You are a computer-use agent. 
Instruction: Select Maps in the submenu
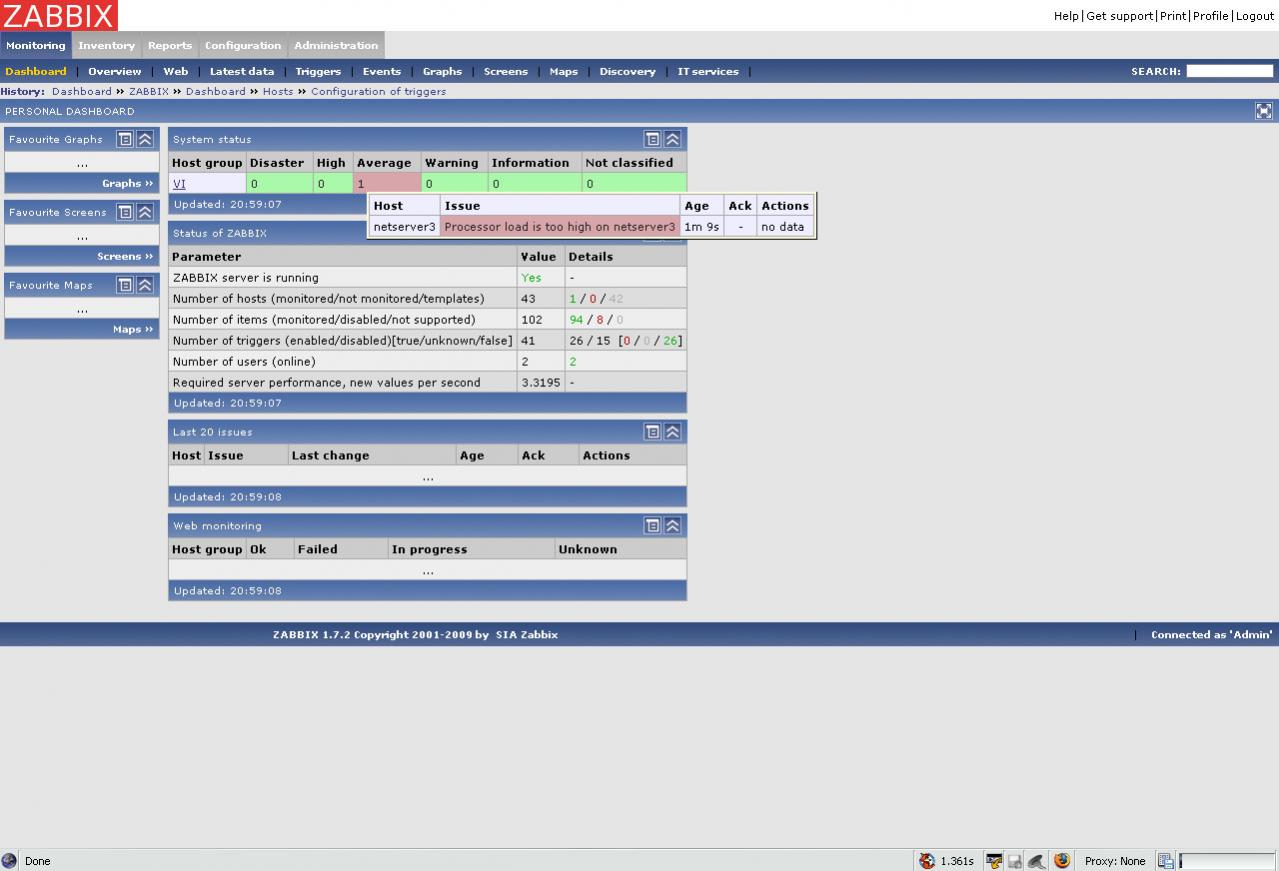click(564, 71)
